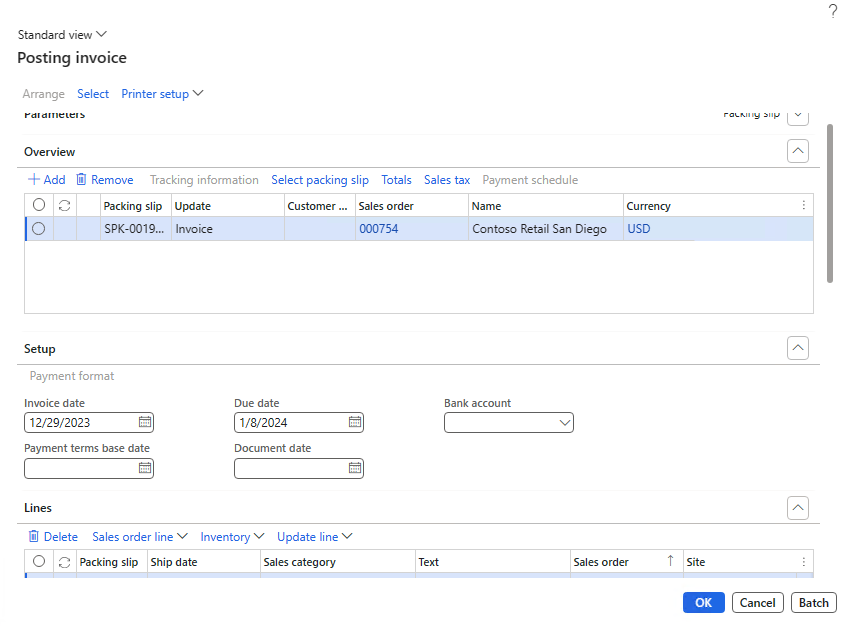Screen dimensions: 848x626
Task: Open the Standard view dropdown
Action: click(62, 35)
